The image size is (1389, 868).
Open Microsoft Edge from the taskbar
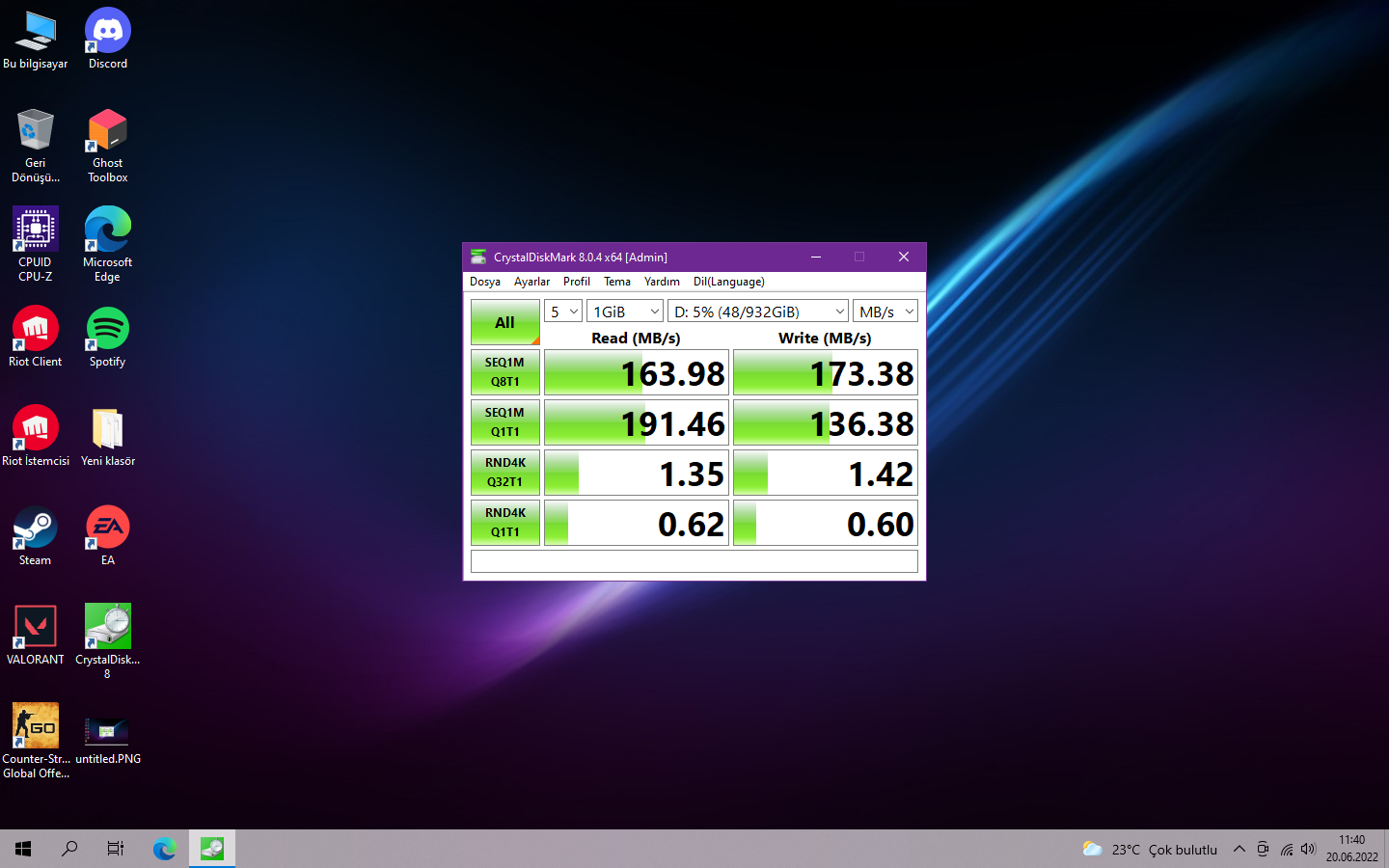pyautogui.click(x=164, y=849)
